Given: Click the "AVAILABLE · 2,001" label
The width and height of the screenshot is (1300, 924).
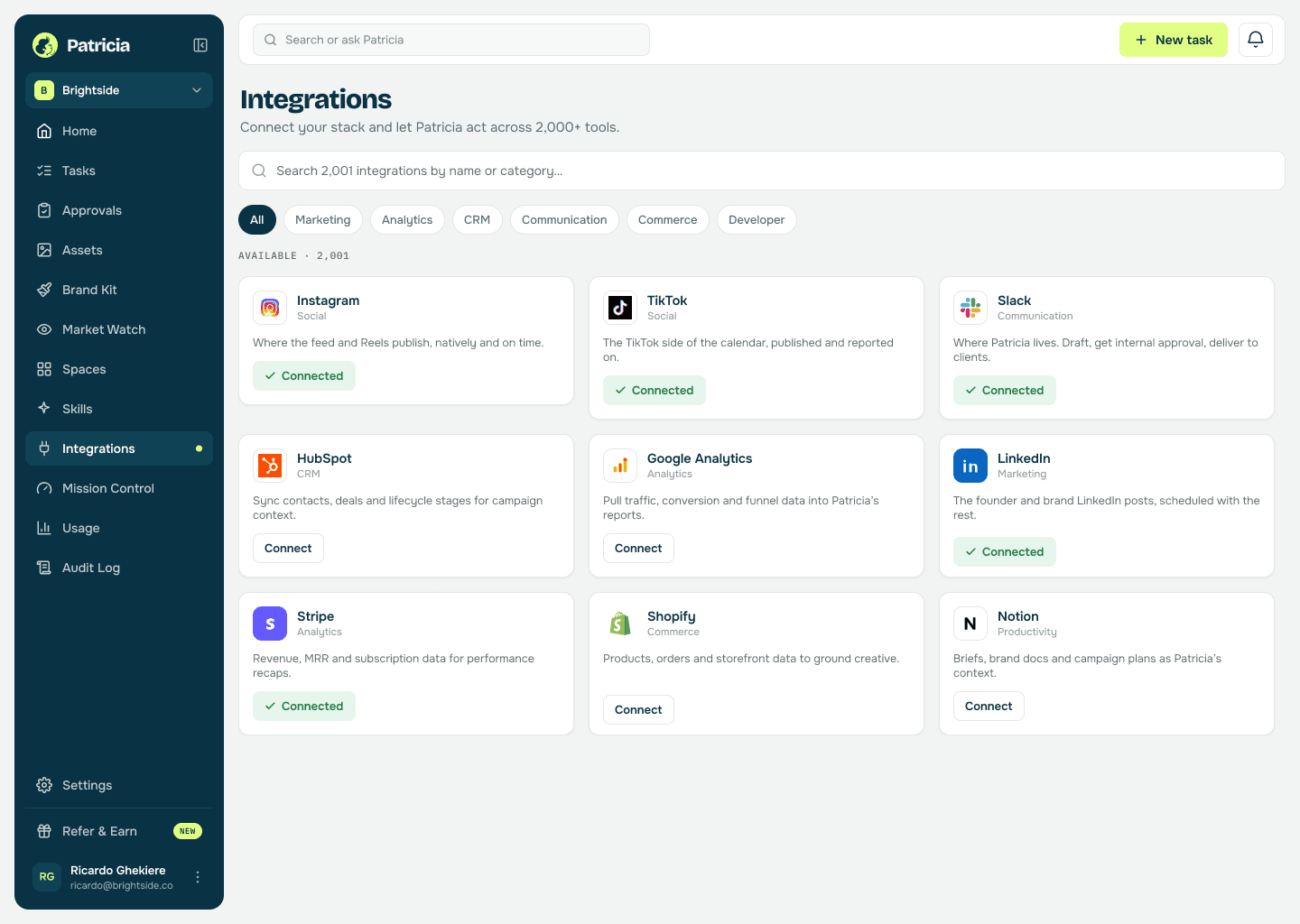Looking at the screenshot, I should coord(293,256).
